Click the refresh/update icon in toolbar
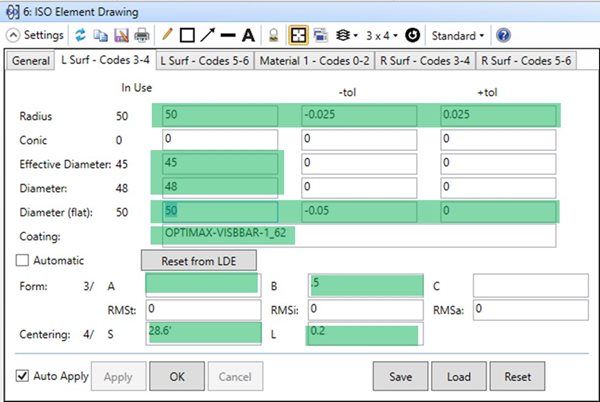Image resolution: width=600 pixels, height=402 pixels. (81, 35)
